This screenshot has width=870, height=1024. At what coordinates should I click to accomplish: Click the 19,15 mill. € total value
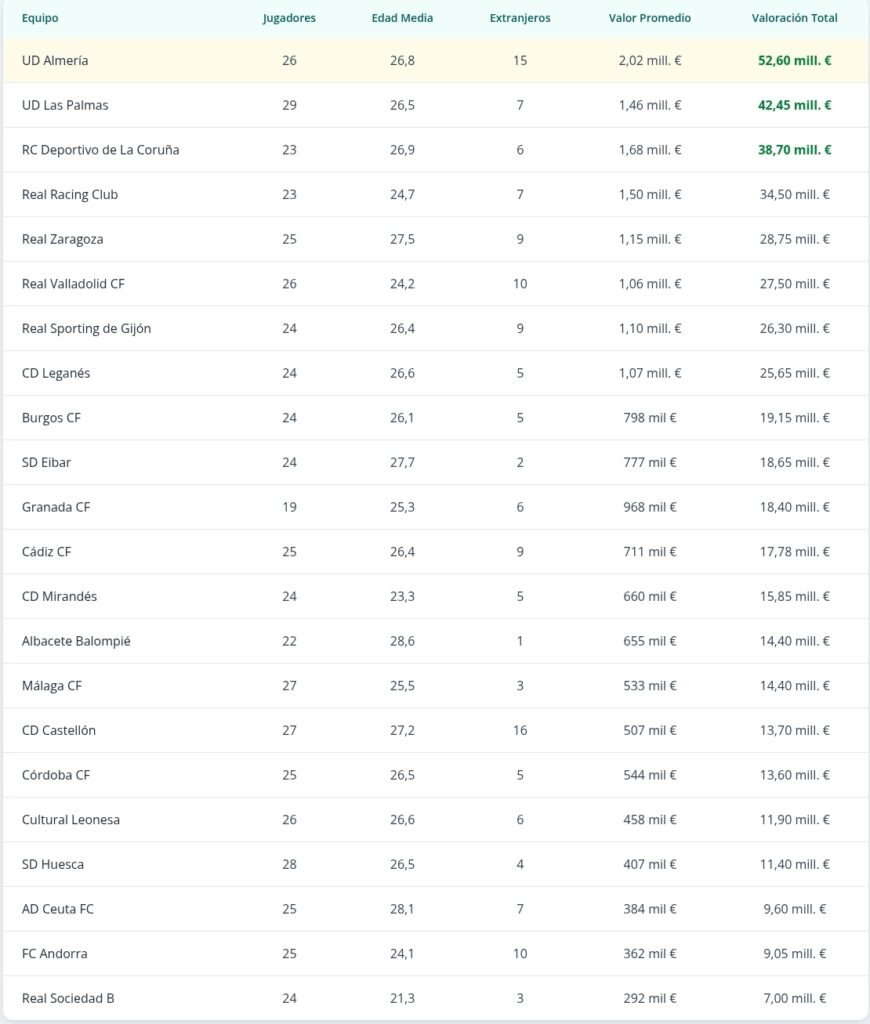[794, 418]
